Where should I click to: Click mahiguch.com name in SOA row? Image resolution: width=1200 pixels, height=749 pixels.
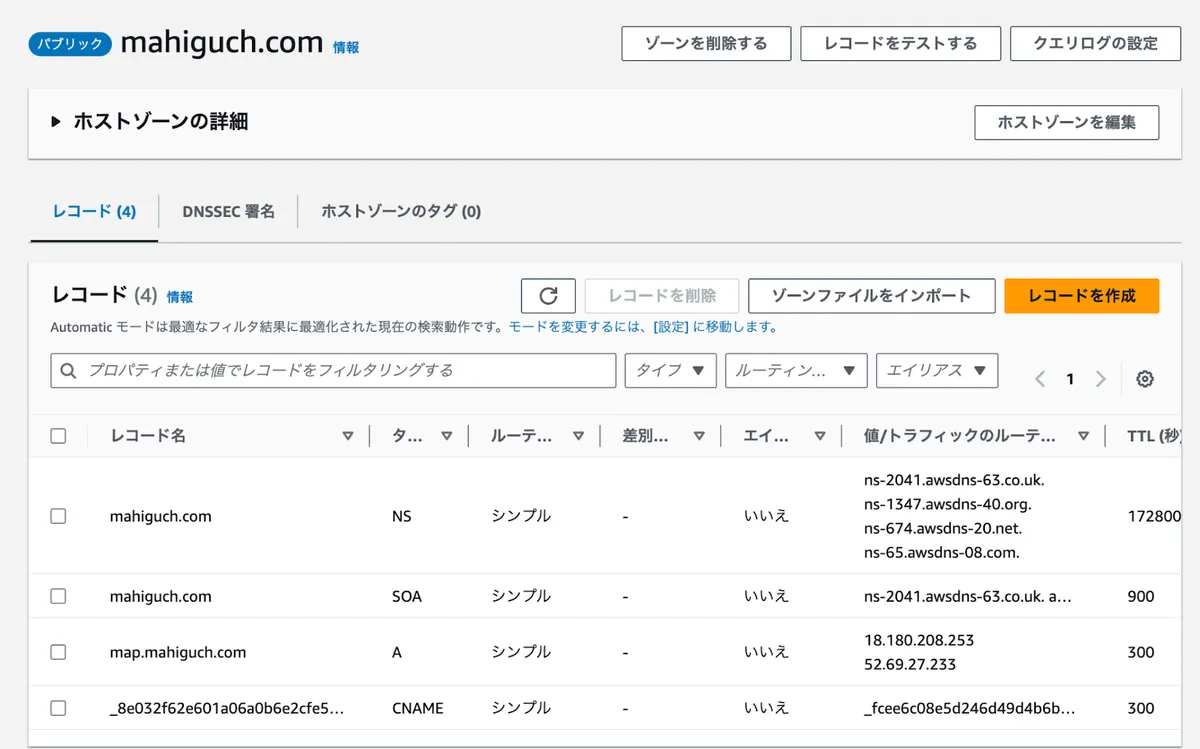[161, 596]
